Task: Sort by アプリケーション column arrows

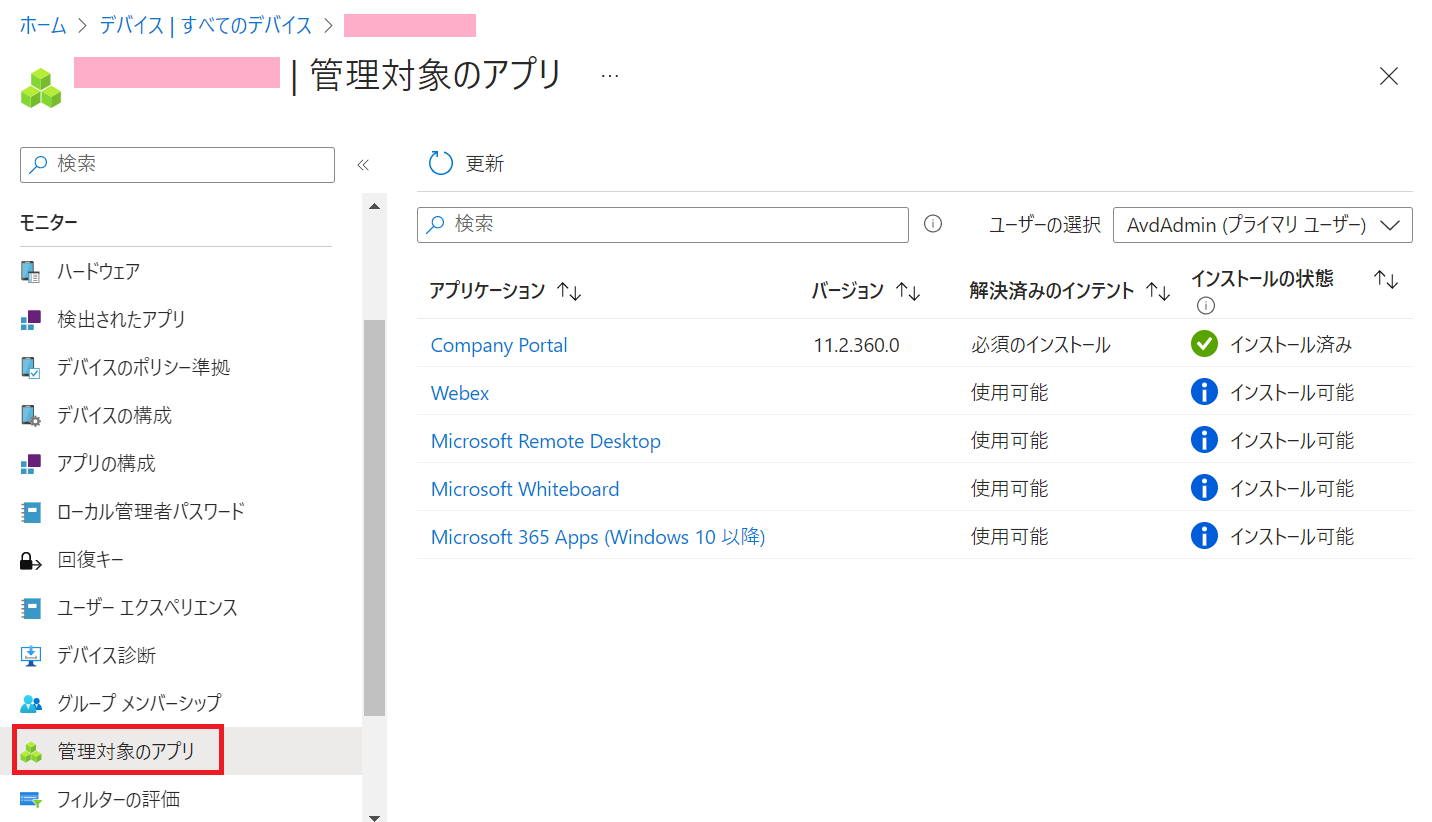Action: pyautogui.click(x=569, y=291)
